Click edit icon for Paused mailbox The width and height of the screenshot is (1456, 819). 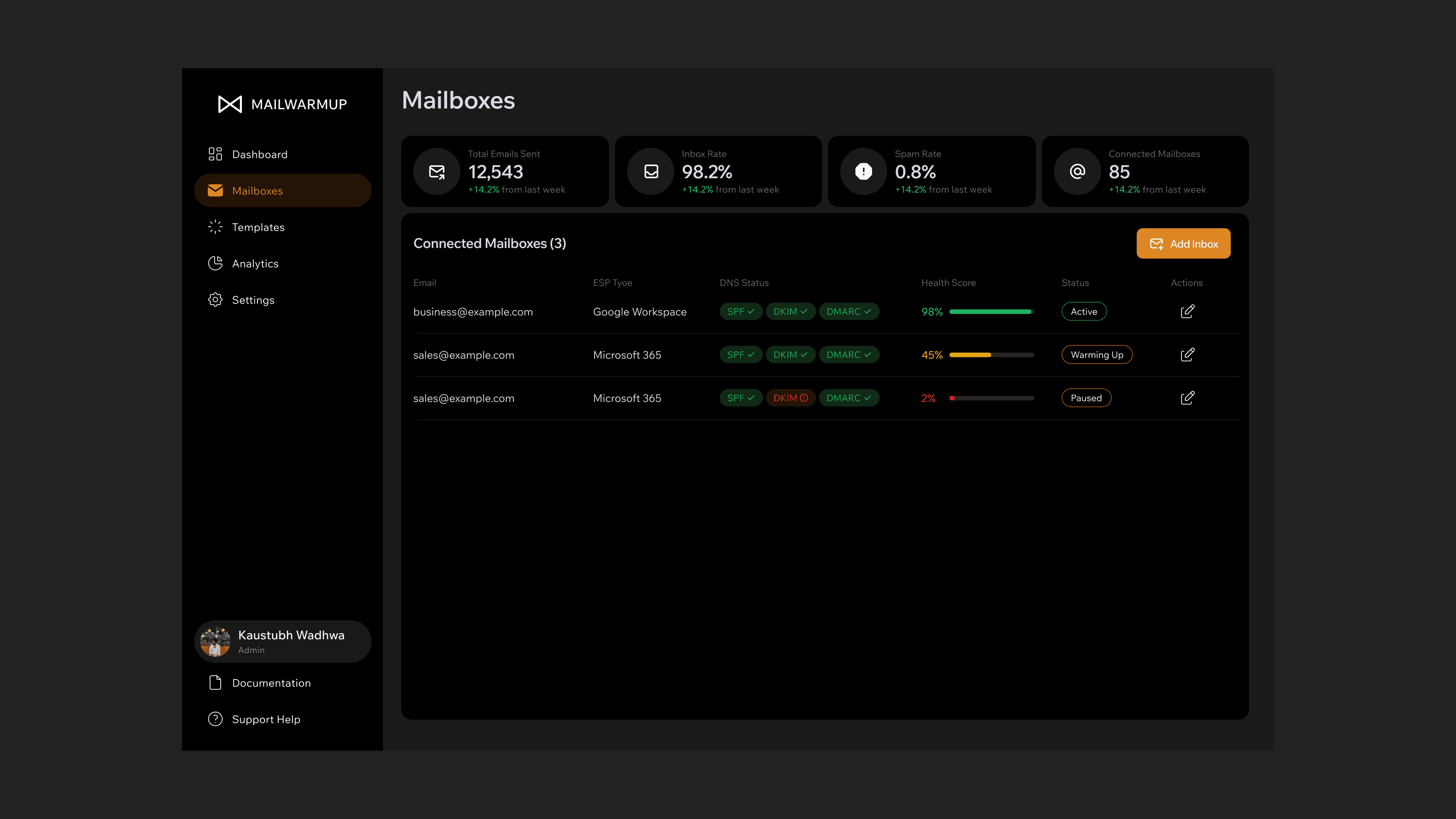(1187, 398)
